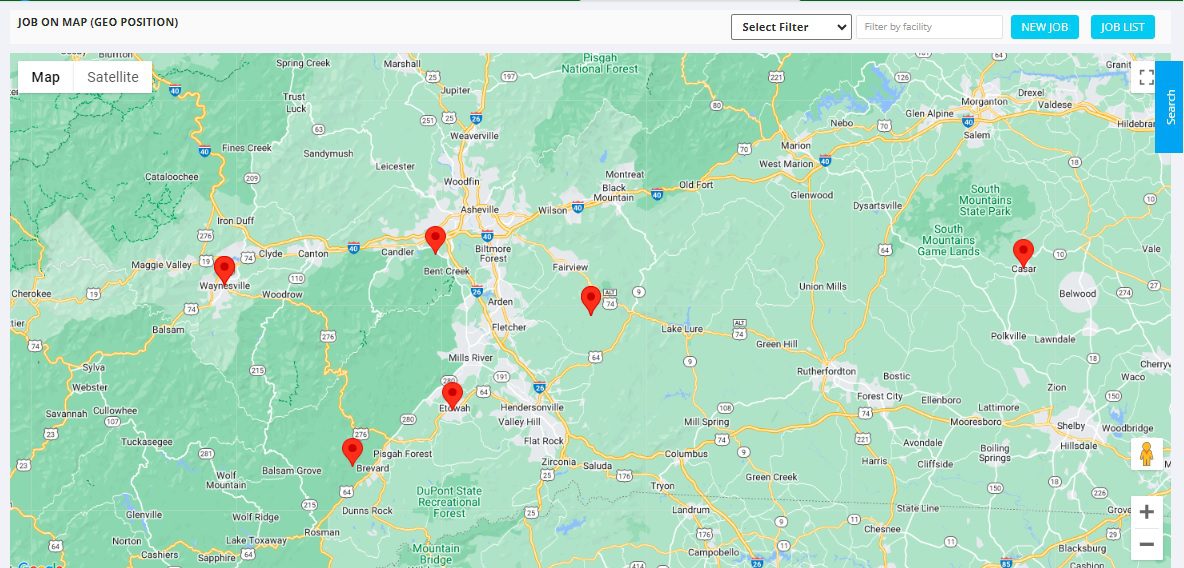This screenshot has height=568, width=1184.
Task: Click the Tryon label on map
Action: [x=662, y=486]
